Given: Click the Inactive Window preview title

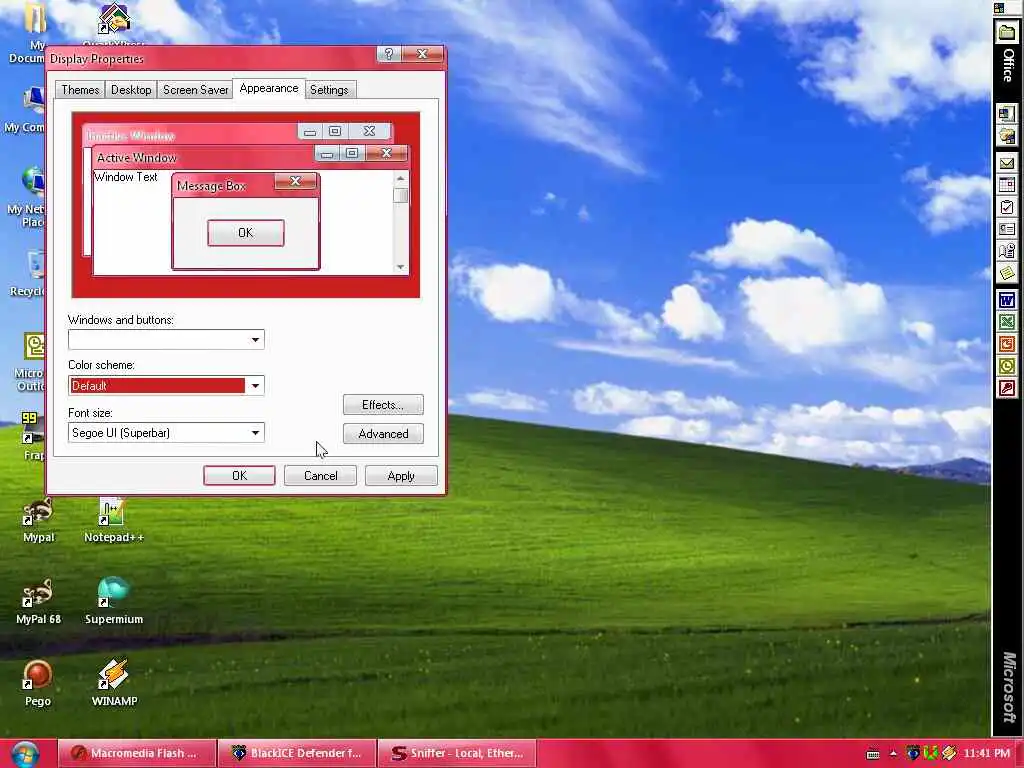Looking at the screenshot, I should click(x=131, y=135).
